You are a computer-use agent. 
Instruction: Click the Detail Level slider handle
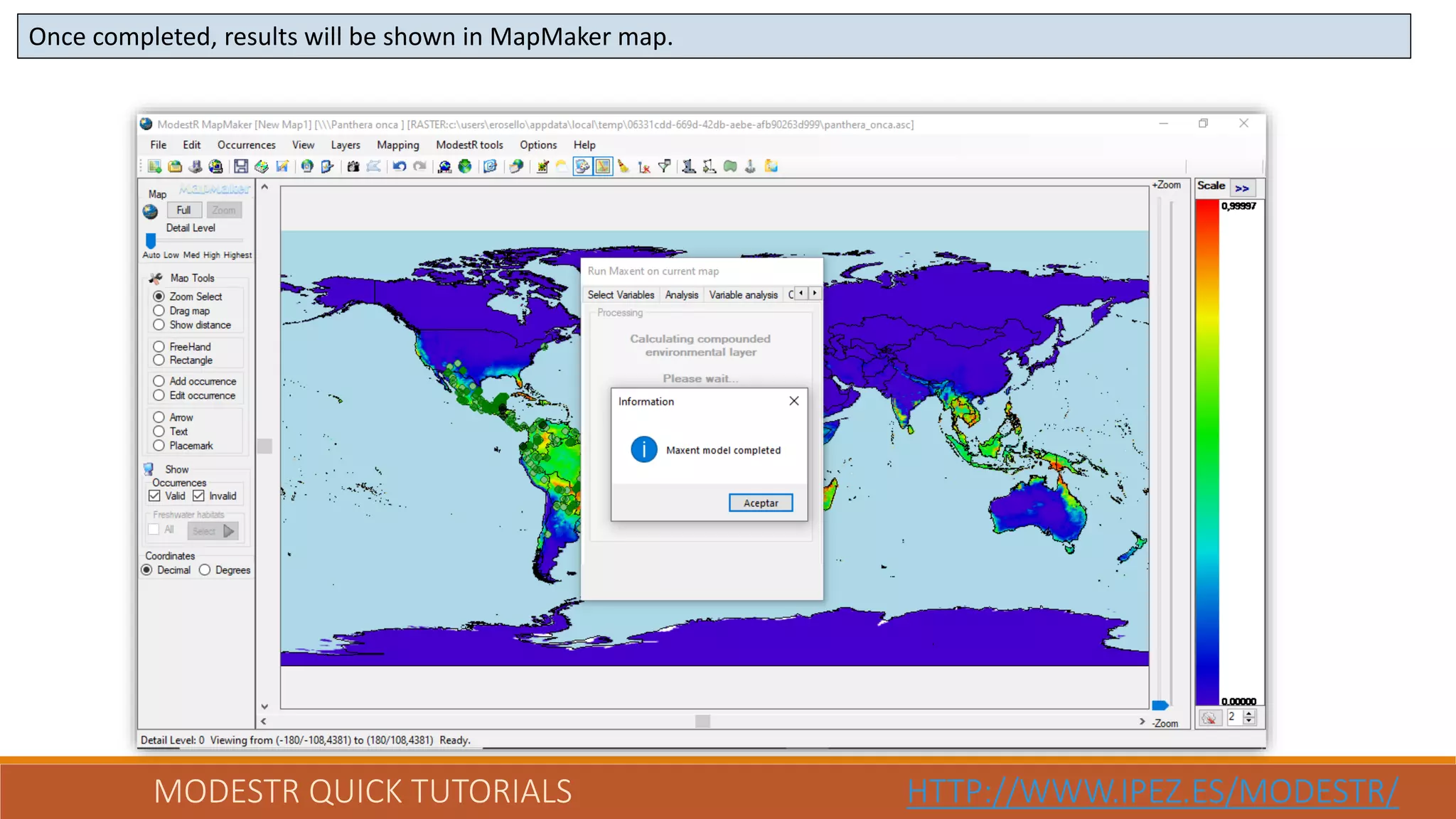(151, 240)
